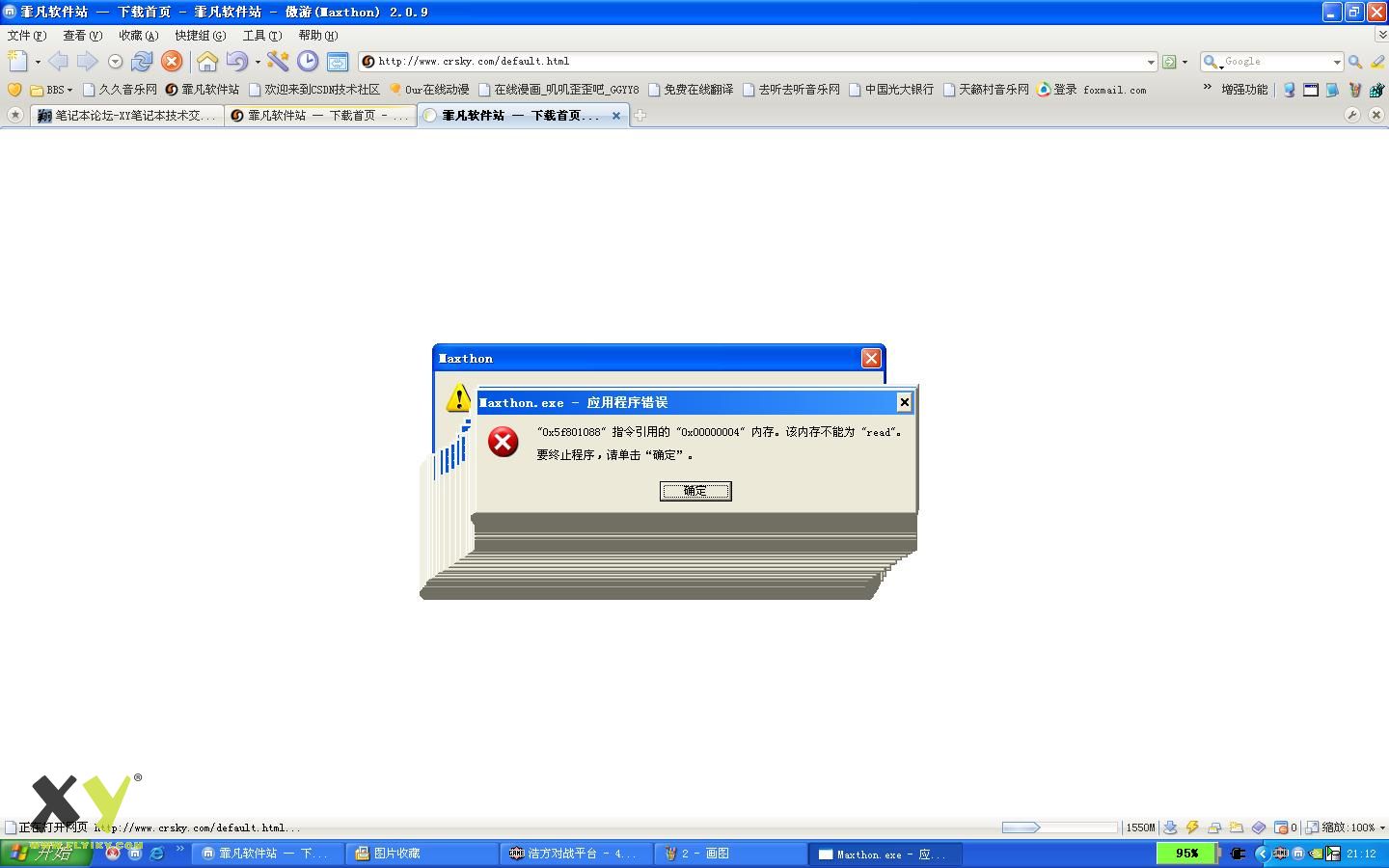Image resolution: width=1389 pixels, height=868 pixels.
Task: Open the 收藏 menu
Action: point(138,36)
